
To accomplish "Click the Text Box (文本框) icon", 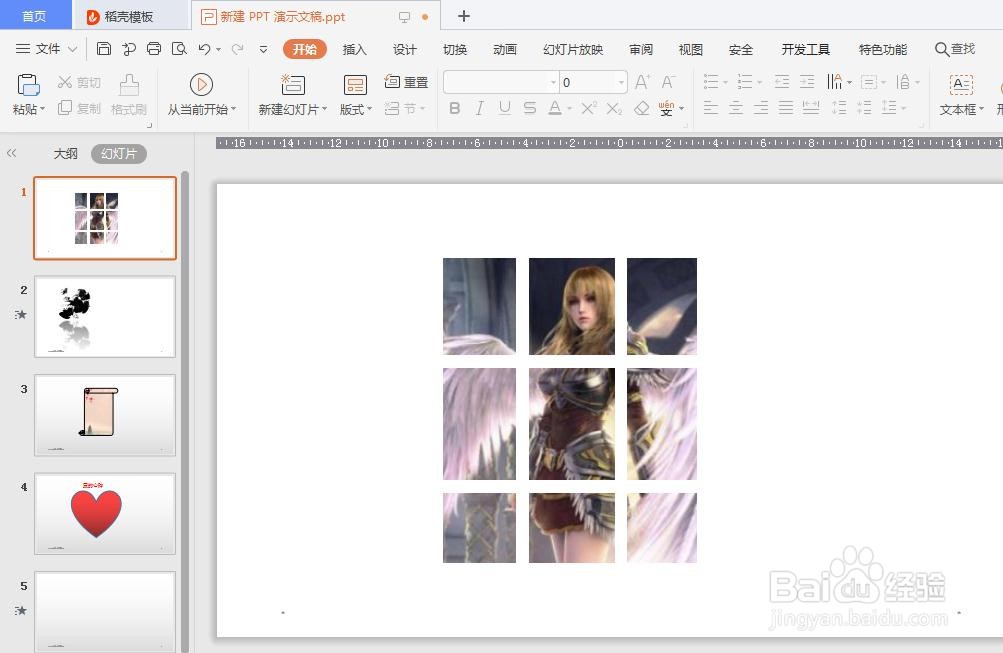I will coord(961,85).
